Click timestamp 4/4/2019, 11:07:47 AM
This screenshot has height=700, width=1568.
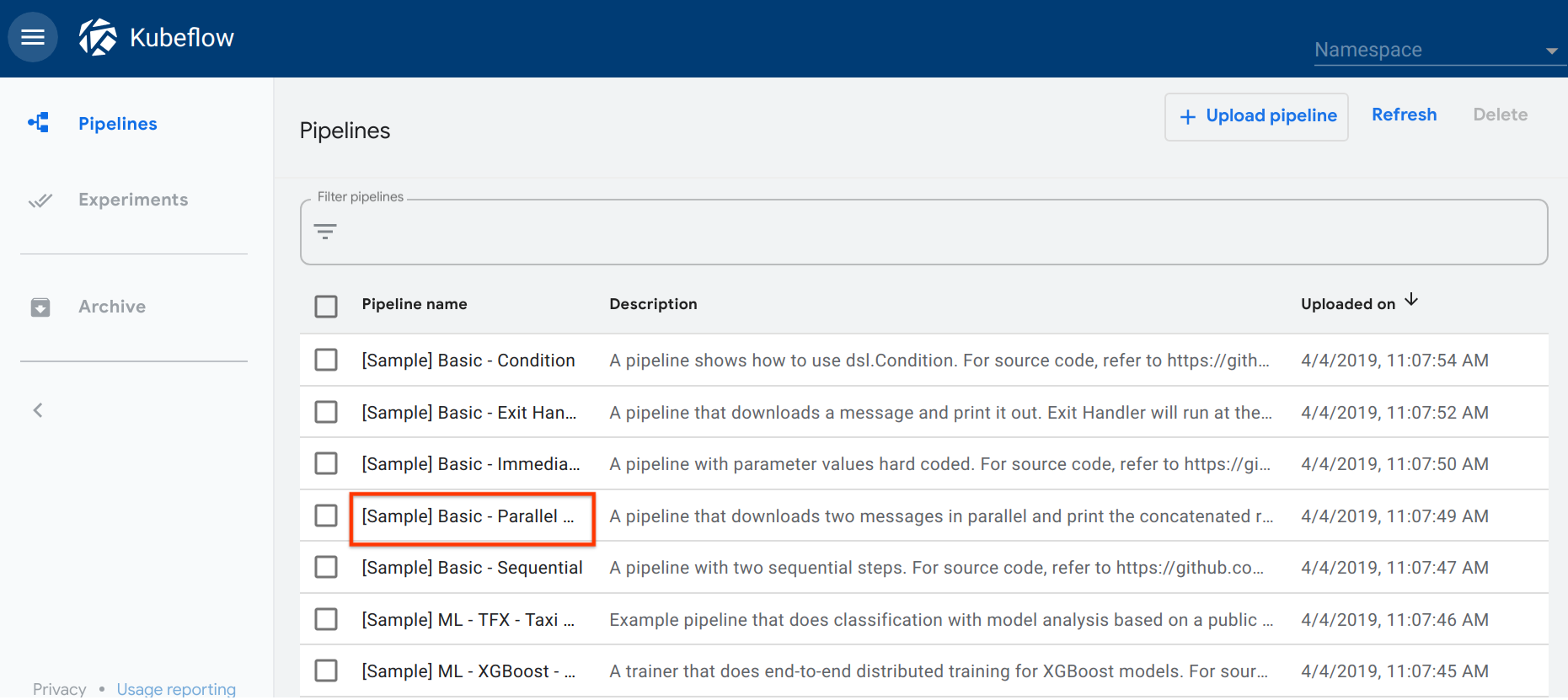[1394, 568]
